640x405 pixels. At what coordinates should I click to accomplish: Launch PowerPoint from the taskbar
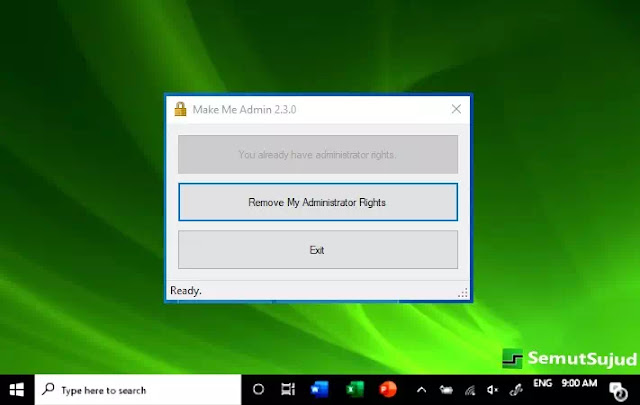[388, 389]
